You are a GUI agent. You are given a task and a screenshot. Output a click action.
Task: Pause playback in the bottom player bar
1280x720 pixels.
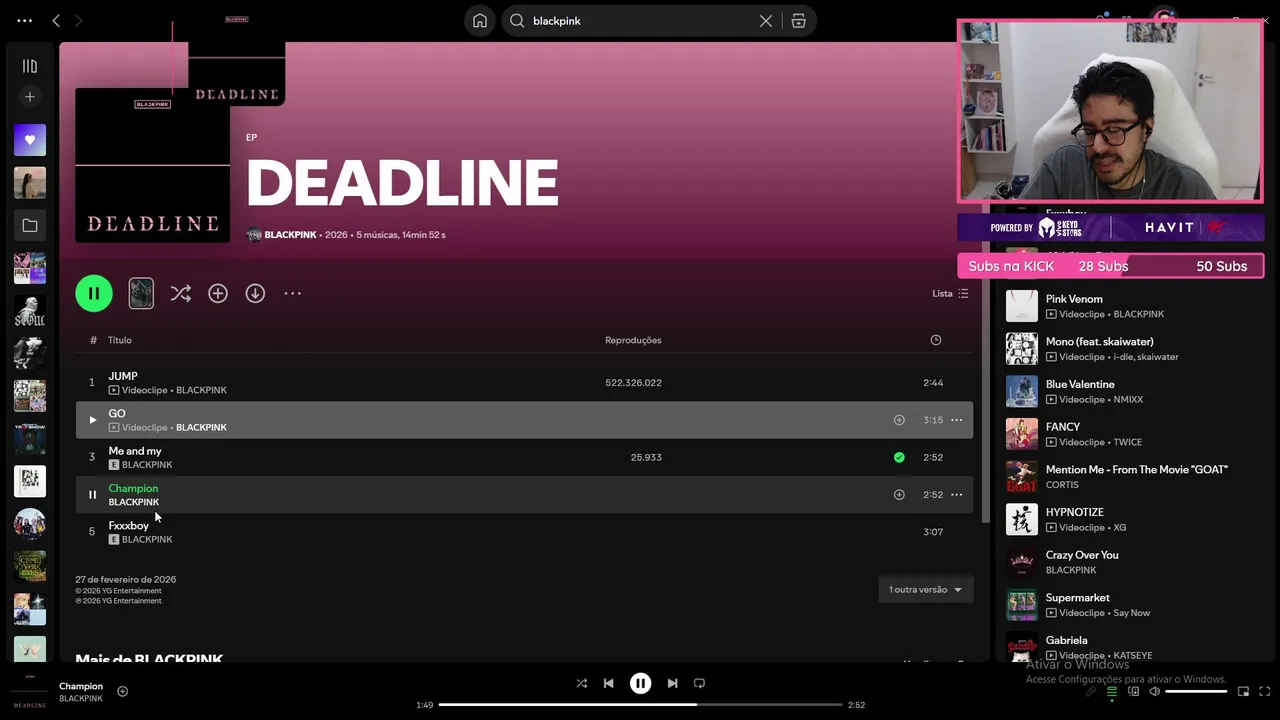(x=640, y=683)
